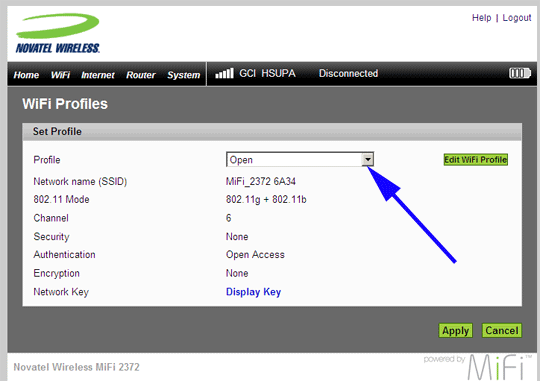Select the SSID value MiFi_2372 6A34
The width and height of the screenshot is (540, 381).
tap(261, 181)
